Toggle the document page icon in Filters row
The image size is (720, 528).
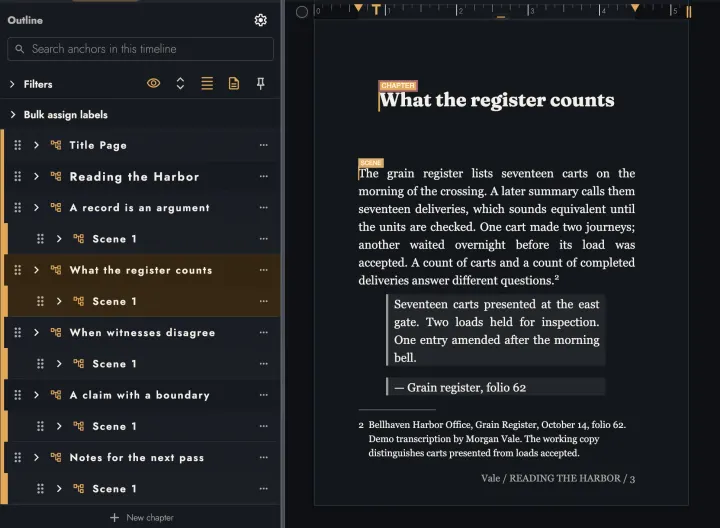234,84
